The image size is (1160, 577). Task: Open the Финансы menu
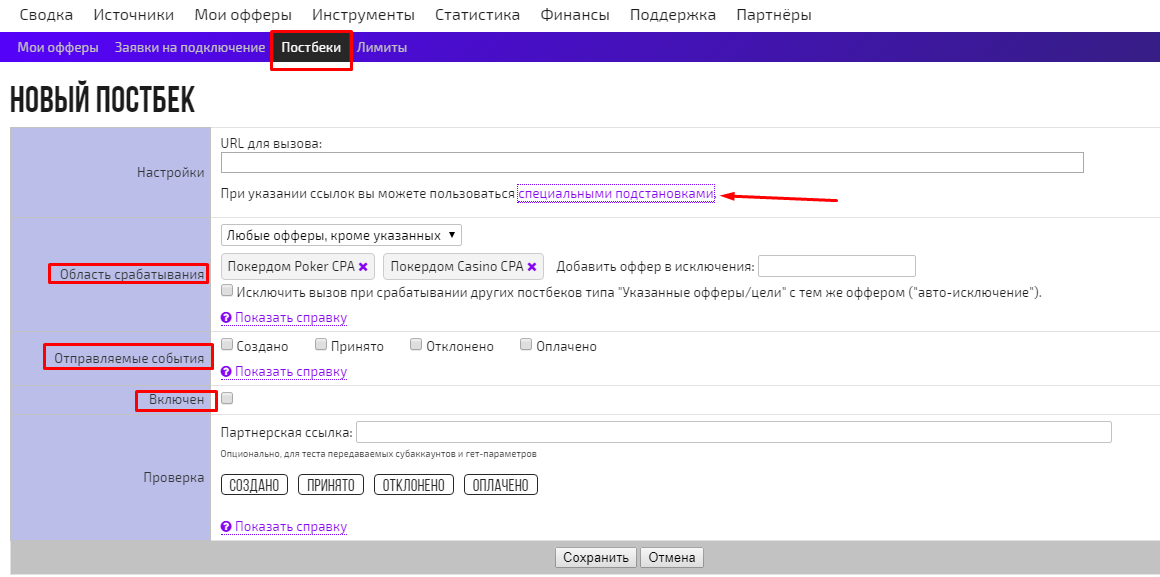[x=574, y=14]
